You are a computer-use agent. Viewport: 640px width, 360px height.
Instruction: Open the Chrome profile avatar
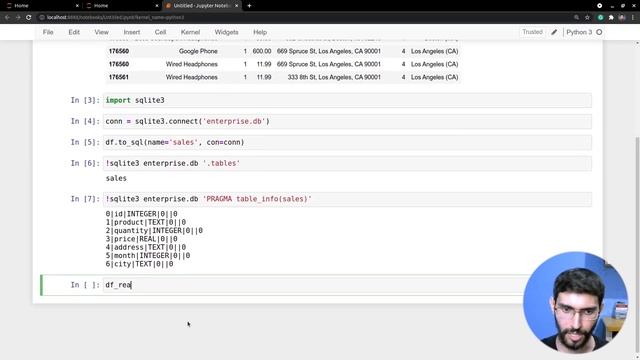pos(622,18)
